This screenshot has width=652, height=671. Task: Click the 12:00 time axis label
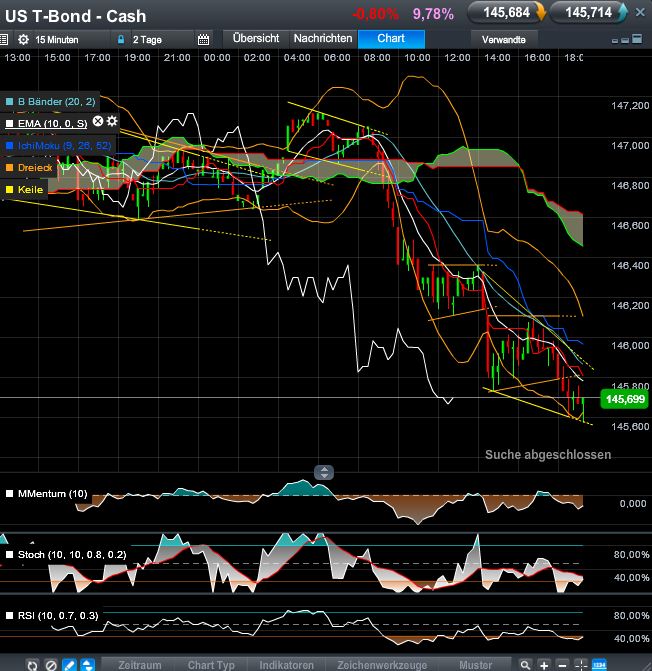tap(457, 57)
